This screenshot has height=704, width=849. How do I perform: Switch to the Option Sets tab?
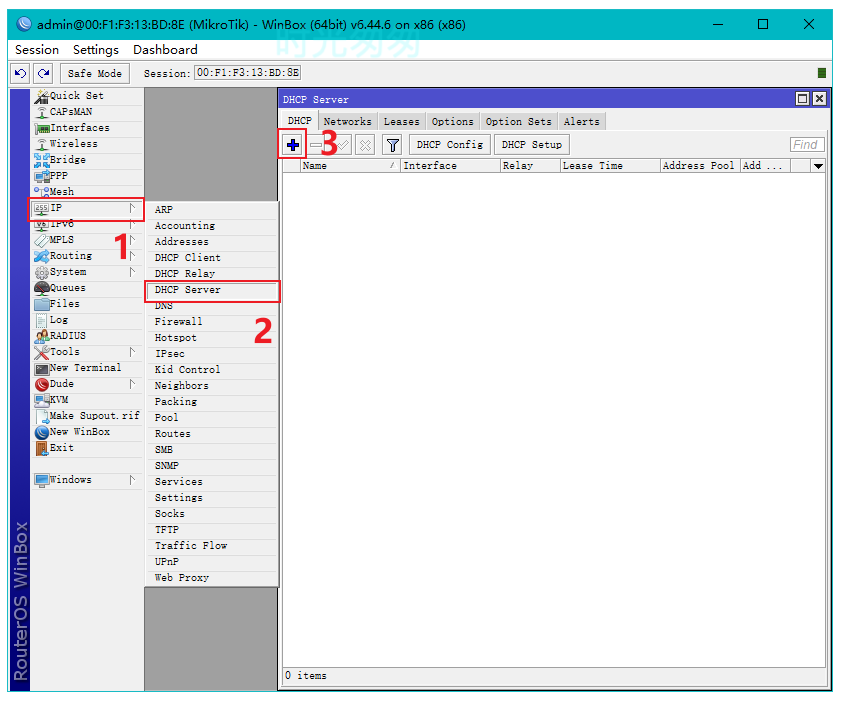coord(518,121)
